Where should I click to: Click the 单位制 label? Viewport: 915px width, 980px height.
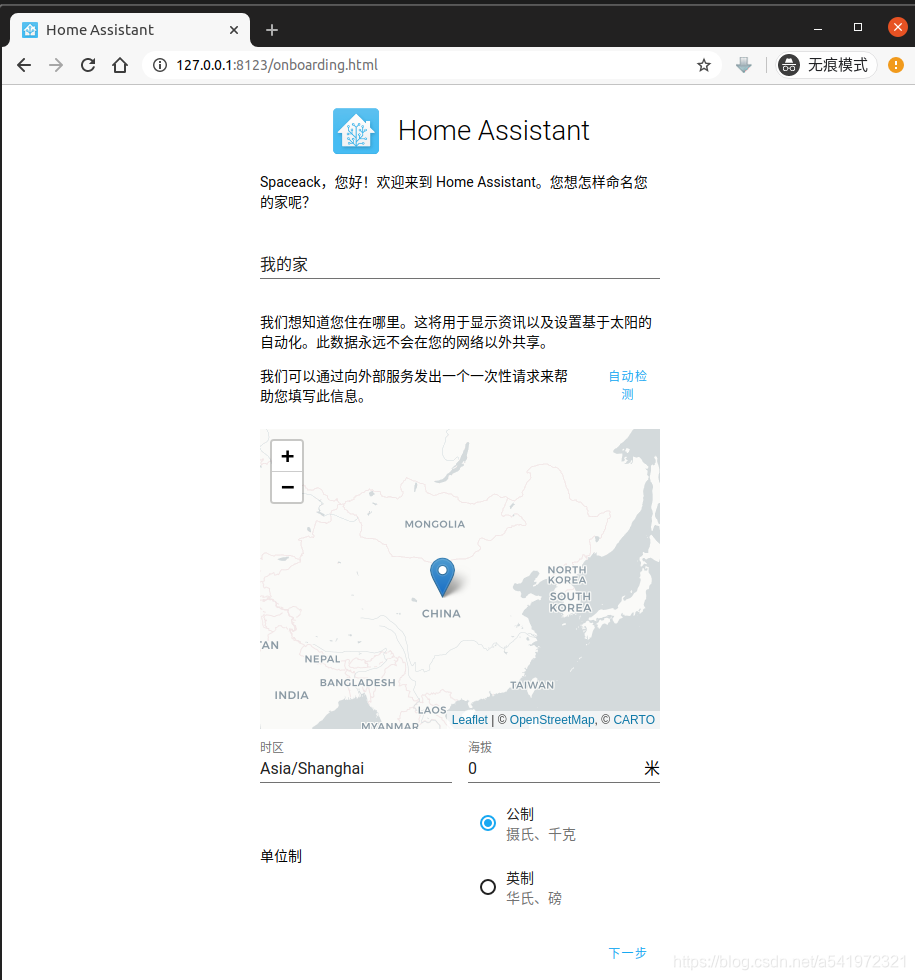coord(281,856)
